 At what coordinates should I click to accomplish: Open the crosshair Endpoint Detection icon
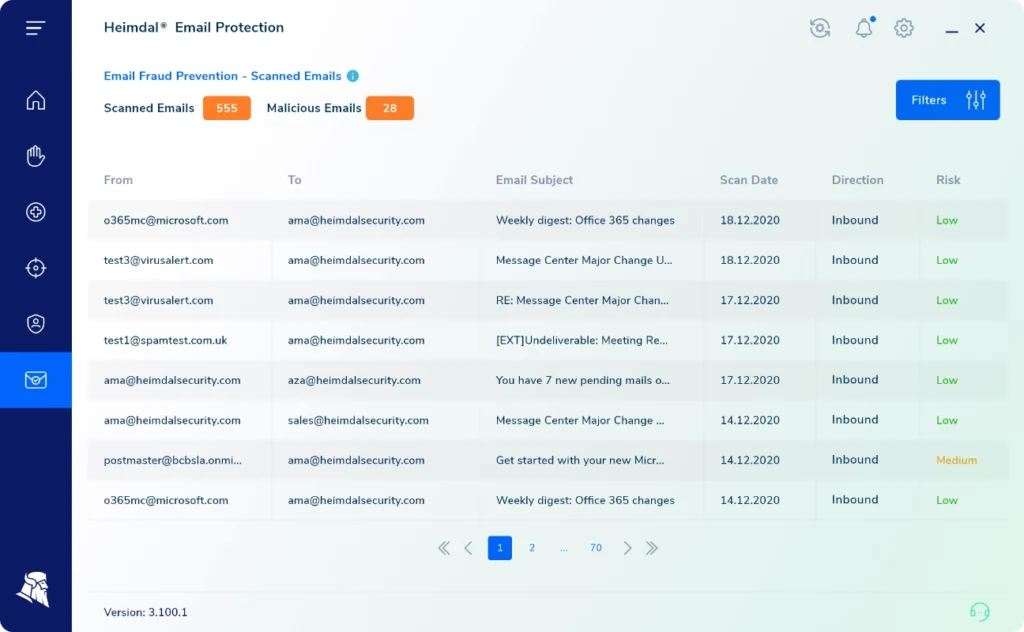(x=35, y=268)
